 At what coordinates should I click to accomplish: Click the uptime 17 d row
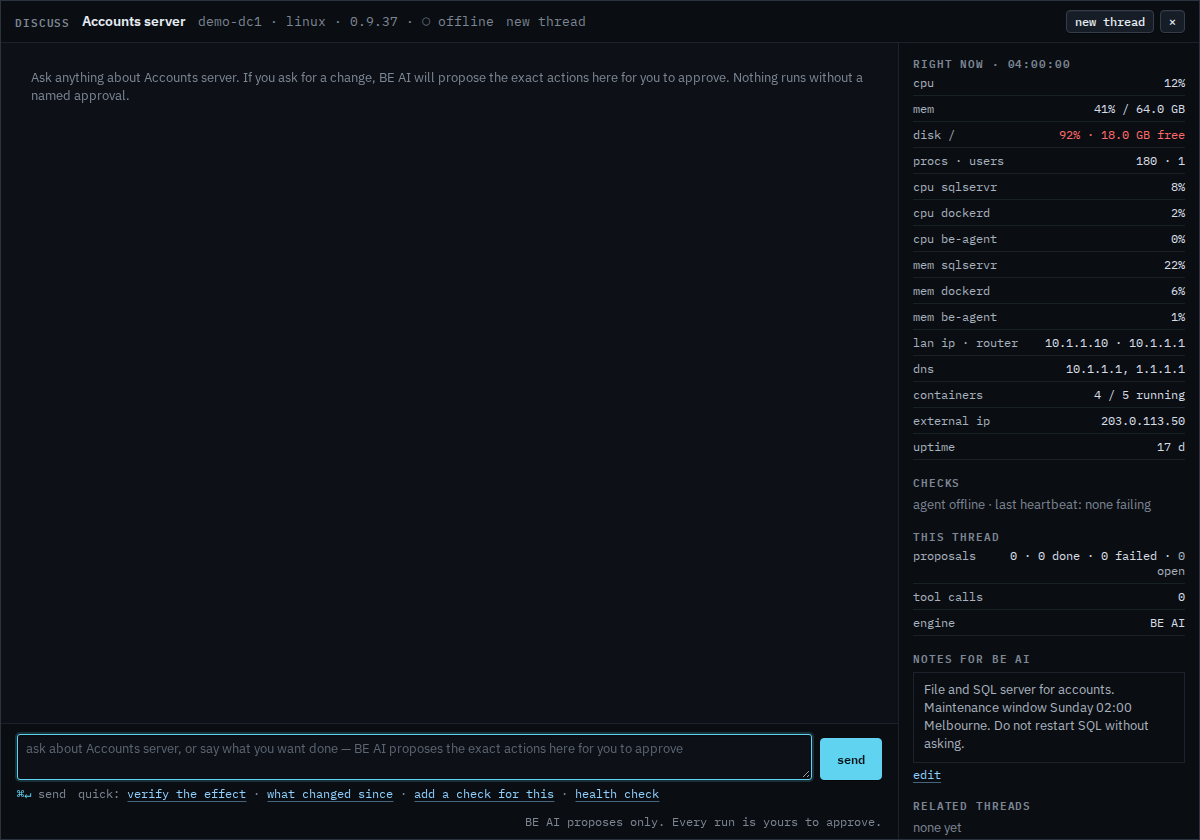[1049, 447]
